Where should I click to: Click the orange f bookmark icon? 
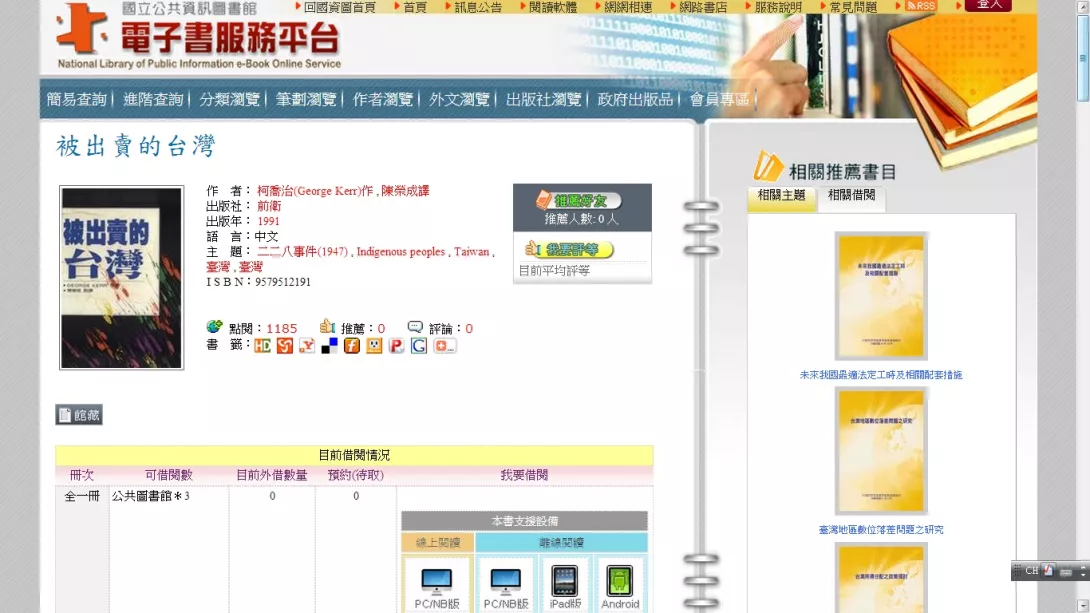[x=352, y=346]
